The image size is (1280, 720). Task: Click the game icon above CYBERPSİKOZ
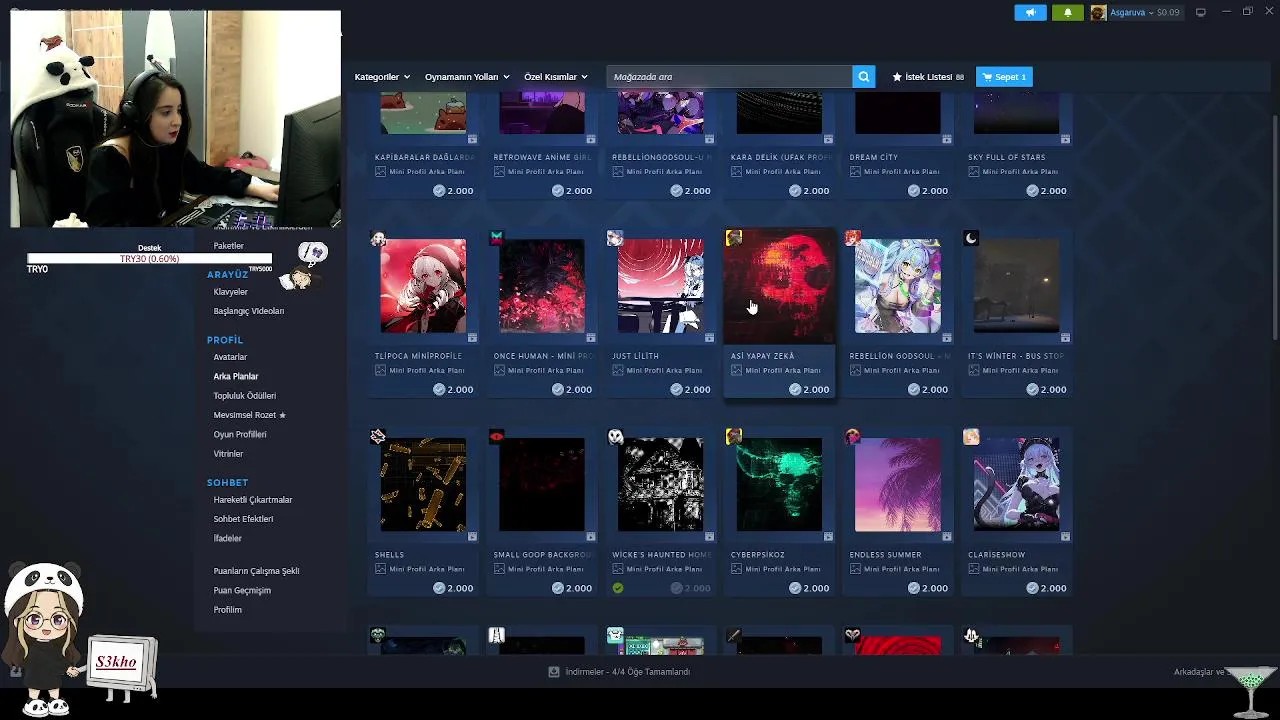click(x=734, y=437)
